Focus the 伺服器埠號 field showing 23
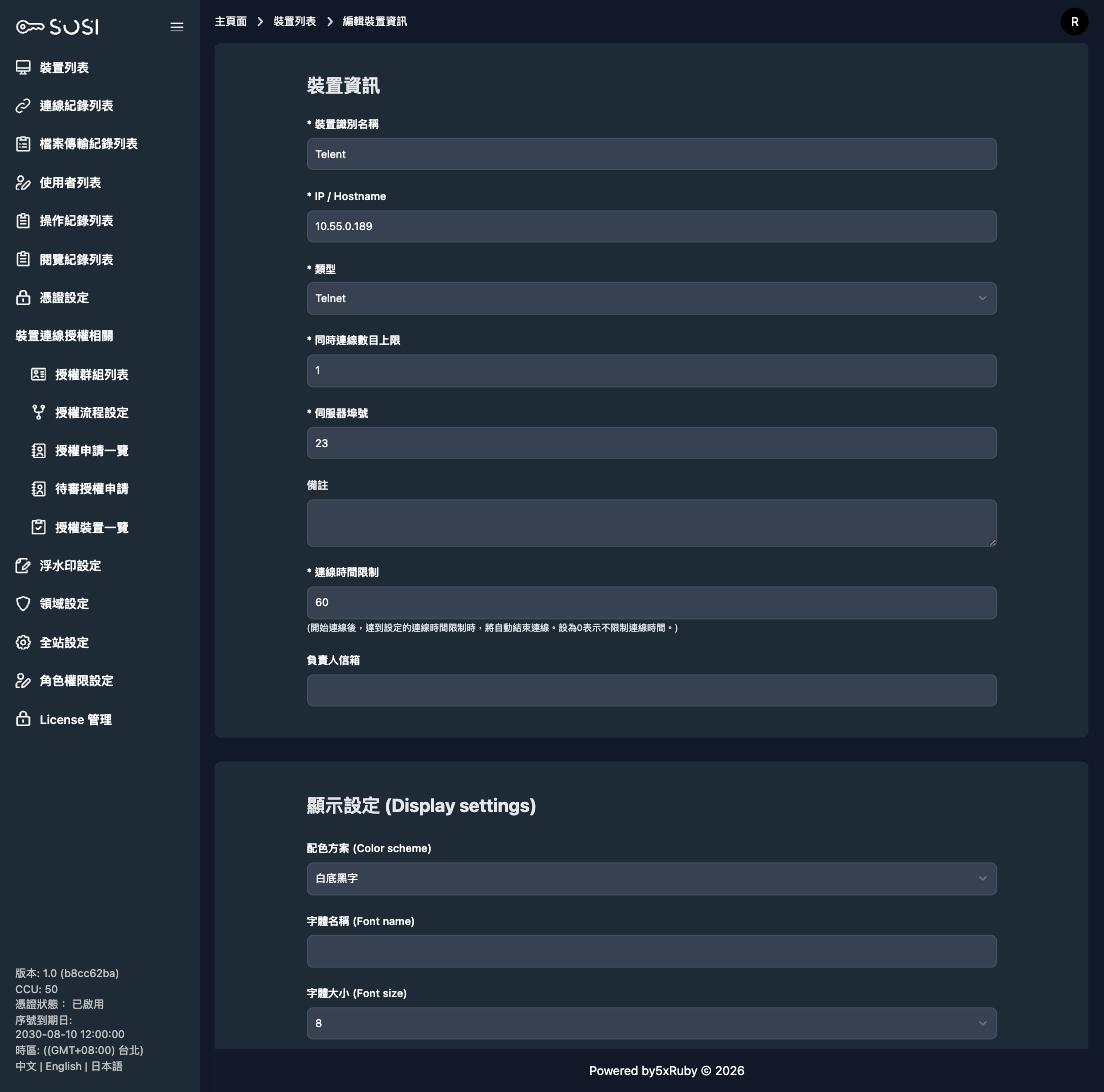Screen dimensions: 1104x1092 [x=651, y=443]
